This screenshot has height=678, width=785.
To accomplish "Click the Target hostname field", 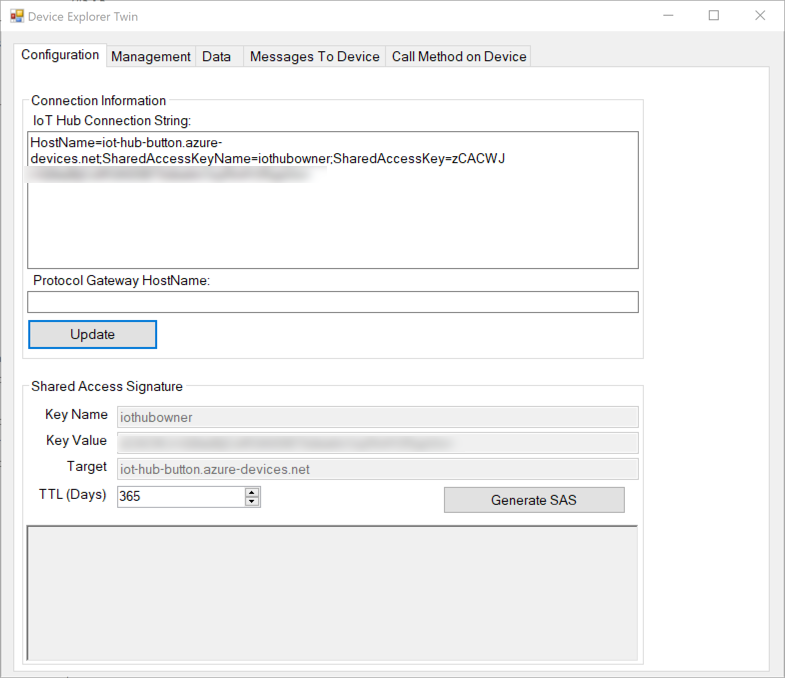I will coord(377,468).
